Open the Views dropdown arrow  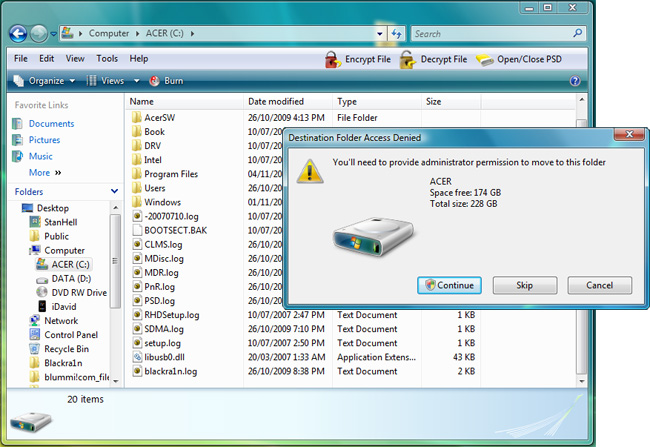coord(136,81)
